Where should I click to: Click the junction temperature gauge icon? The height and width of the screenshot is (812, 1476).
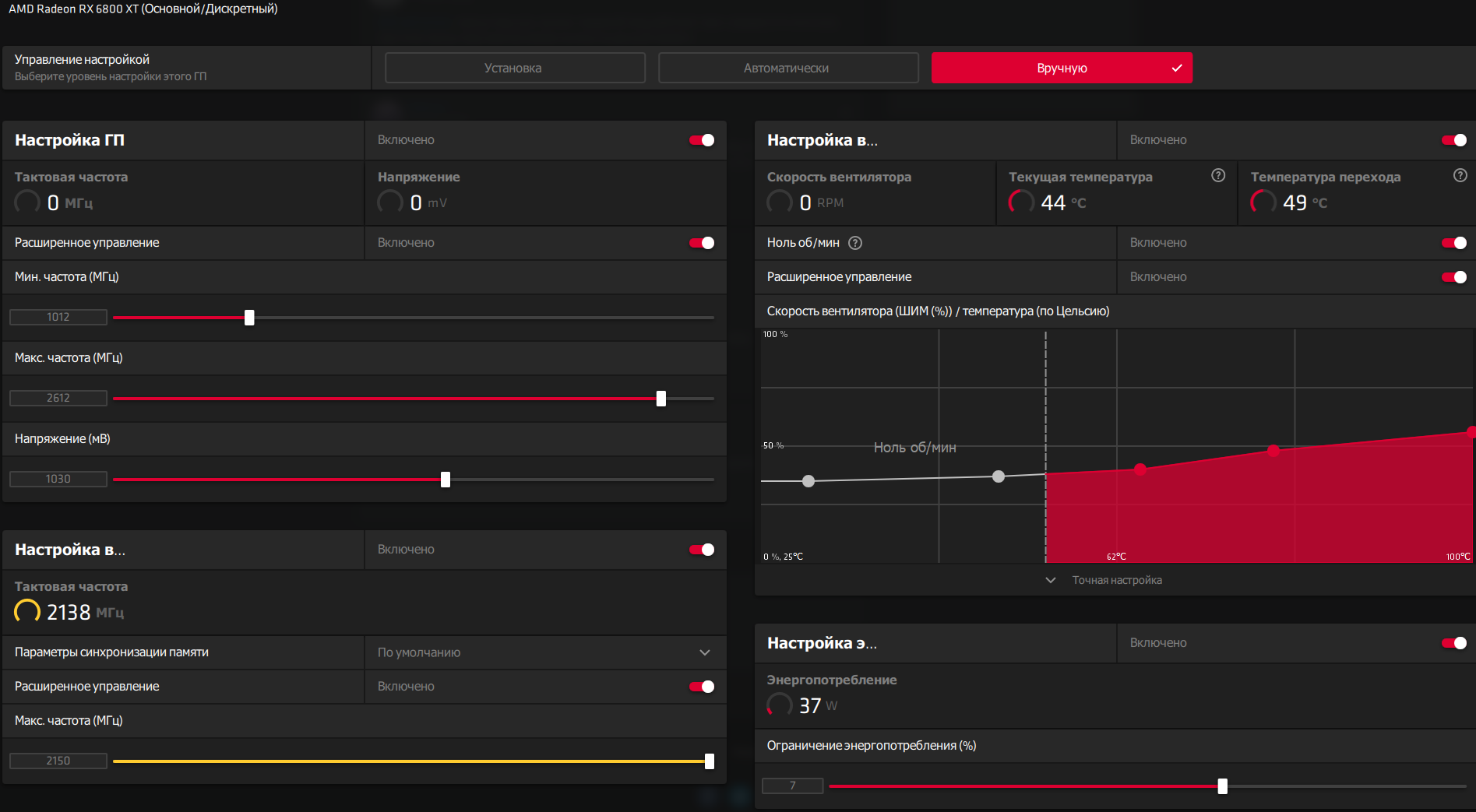[x=1263, y=202]
